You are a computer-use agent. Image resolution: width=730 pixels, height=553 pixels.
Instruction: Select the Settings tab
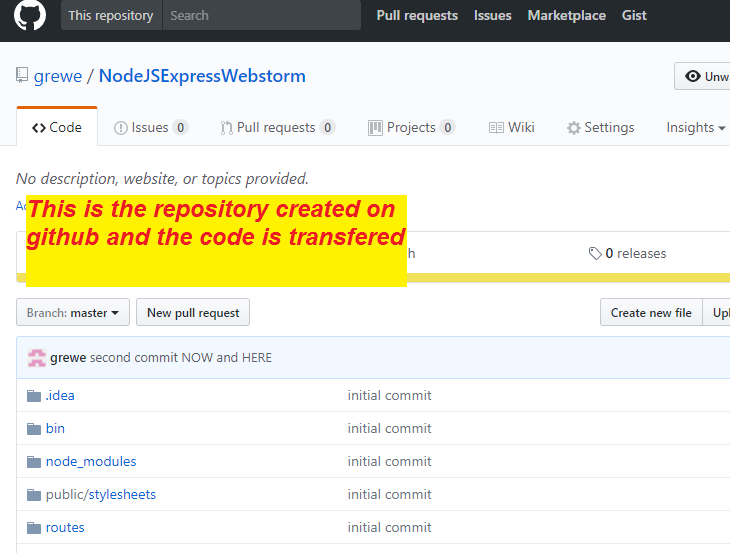coord(600,128)
